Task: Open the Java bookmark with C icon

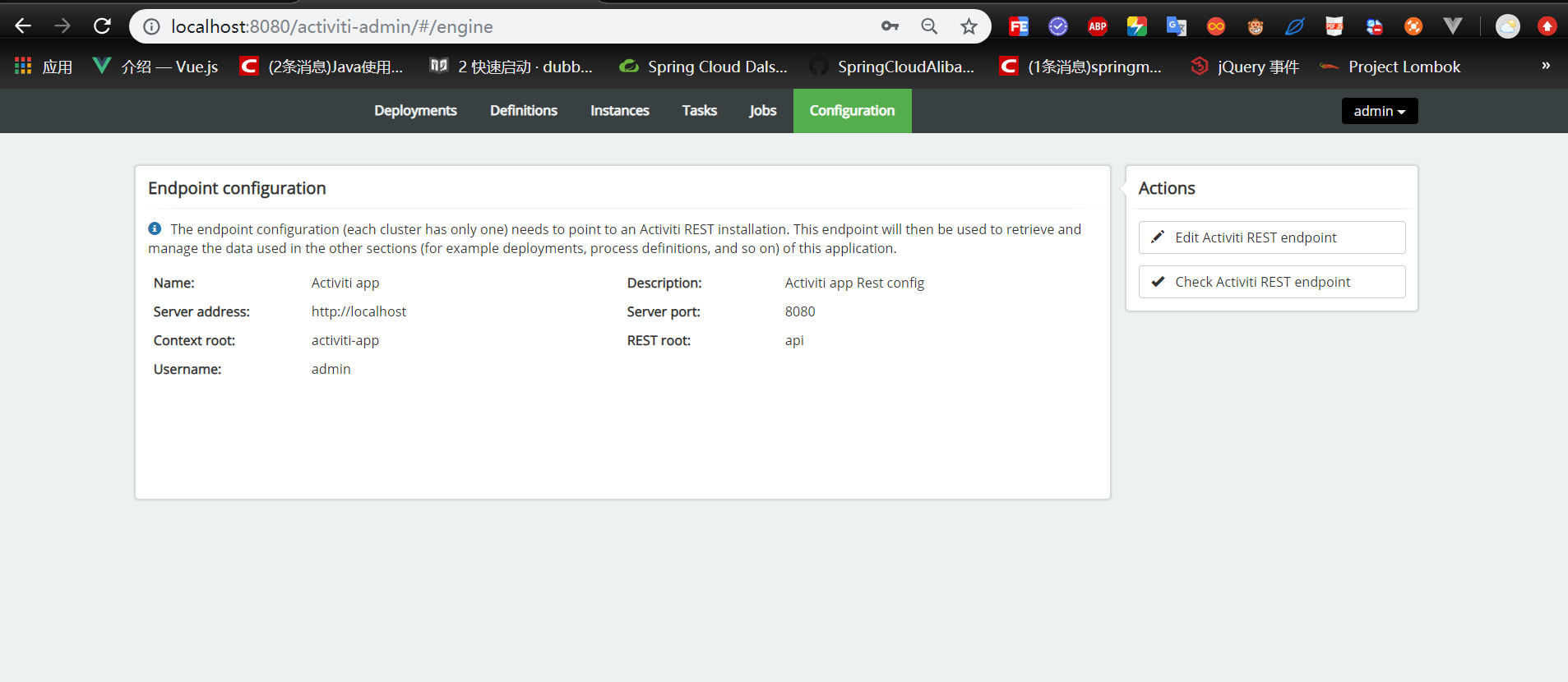Action: coord(321,67)
